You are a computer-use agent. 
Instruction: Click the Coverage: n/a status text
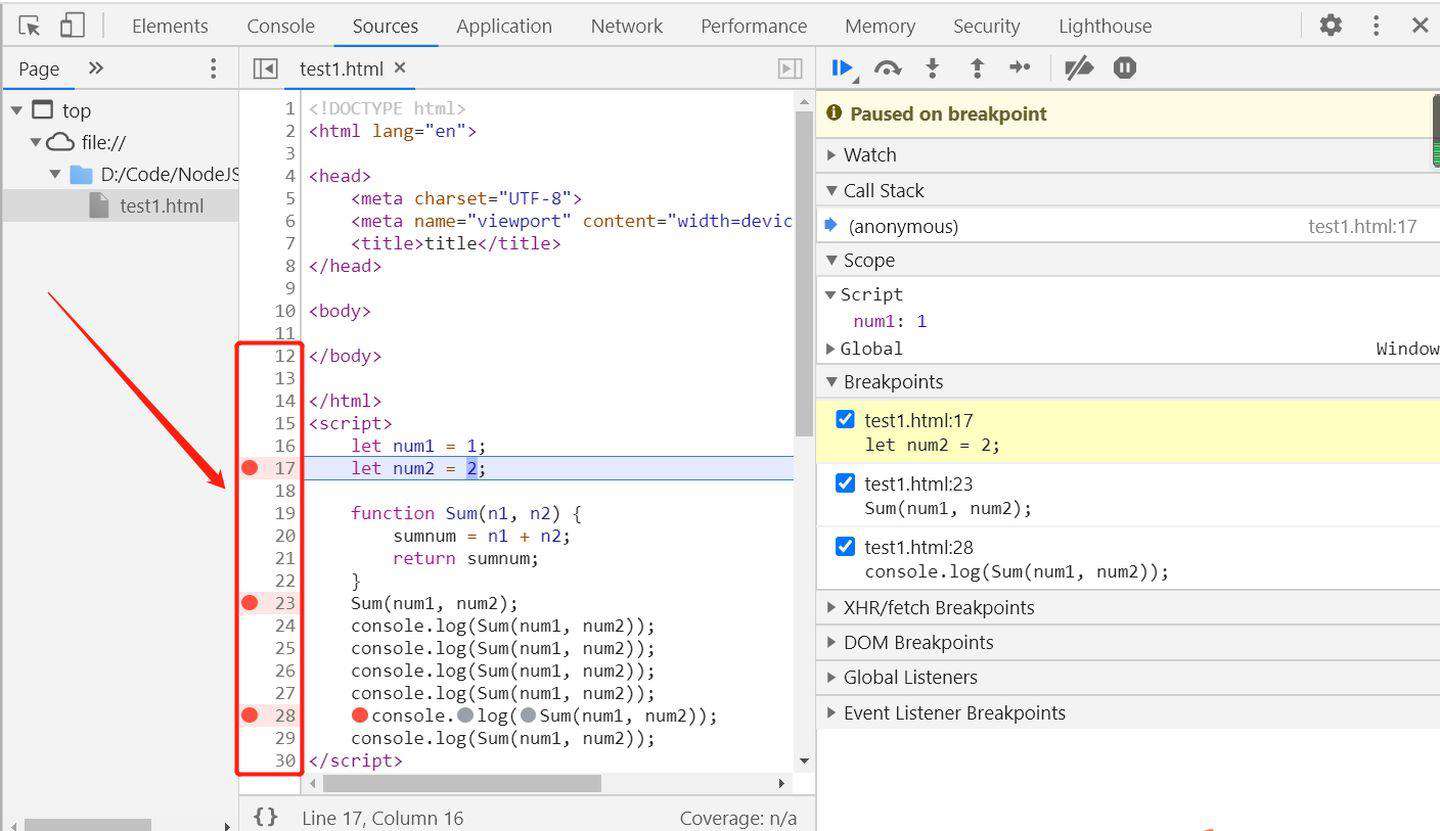(x=738, y=818)
